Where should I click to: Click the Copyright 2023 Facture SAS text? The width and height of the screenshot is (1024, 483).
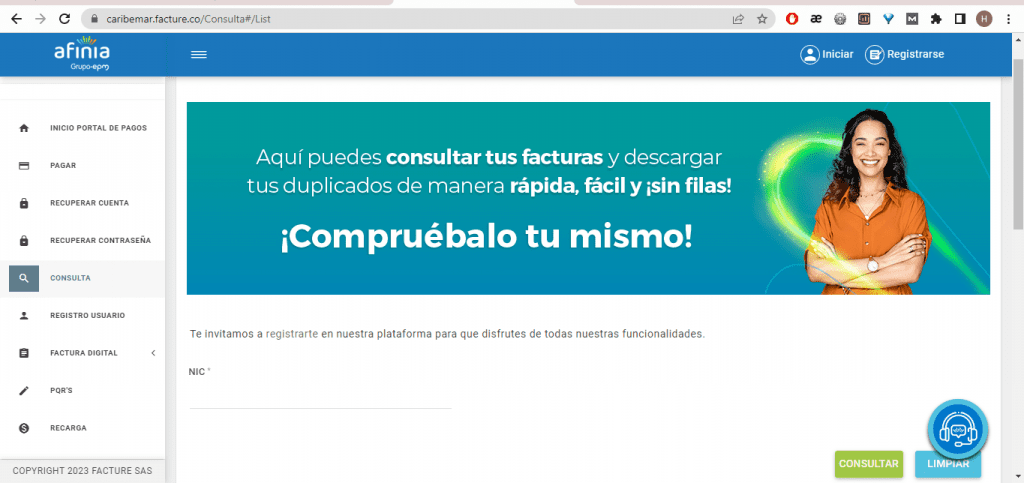(82, 471)
